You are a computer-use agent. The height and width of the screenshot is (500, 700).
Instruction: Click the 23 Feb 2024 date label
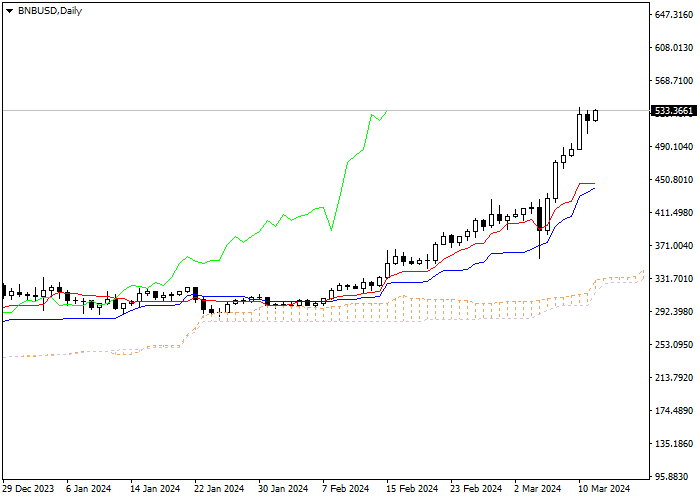pos(476,489)
